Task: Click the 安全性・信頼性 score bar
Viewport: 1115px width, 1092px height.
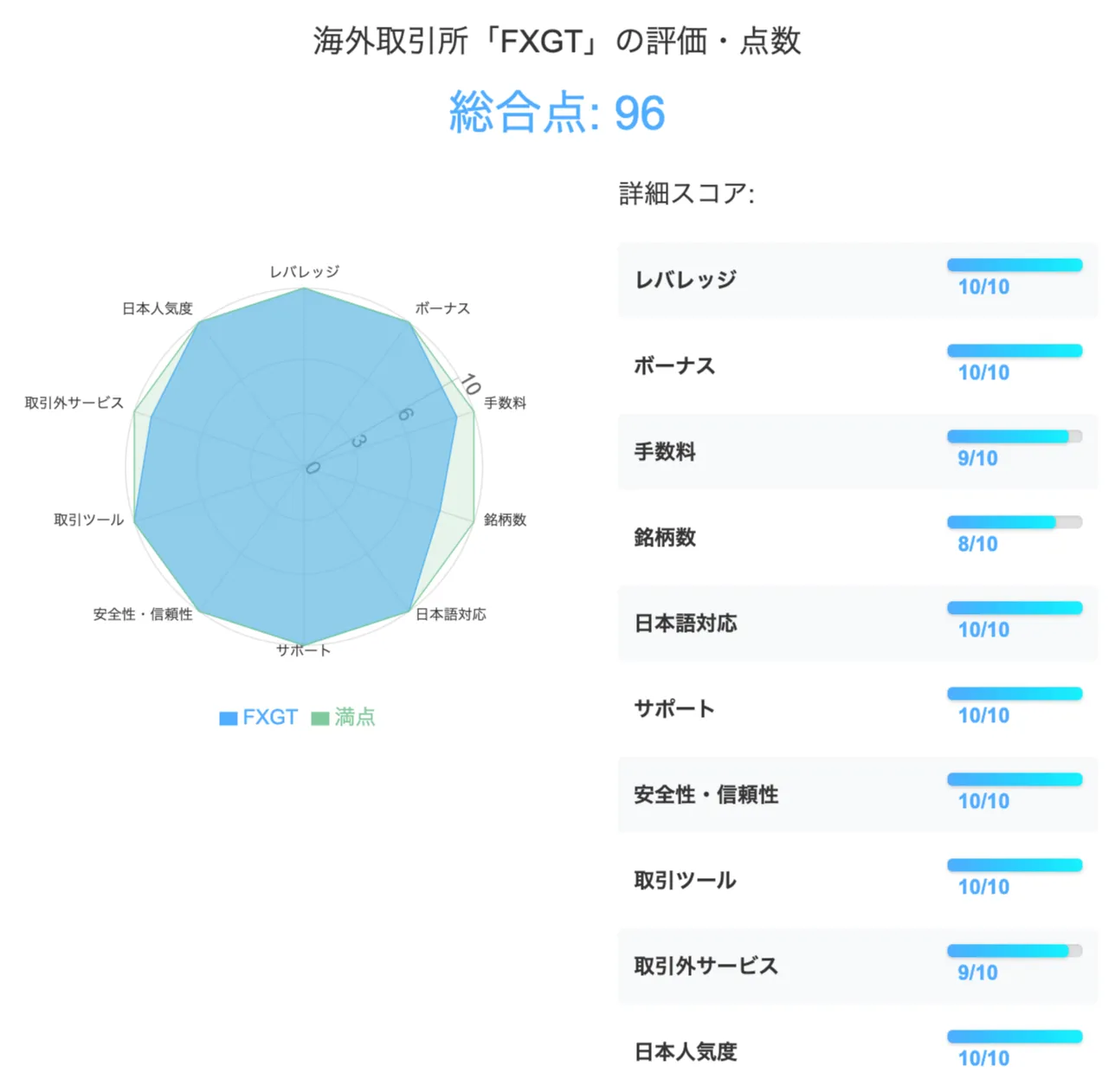Action: pyautogui.click(x=1015, y=779)
